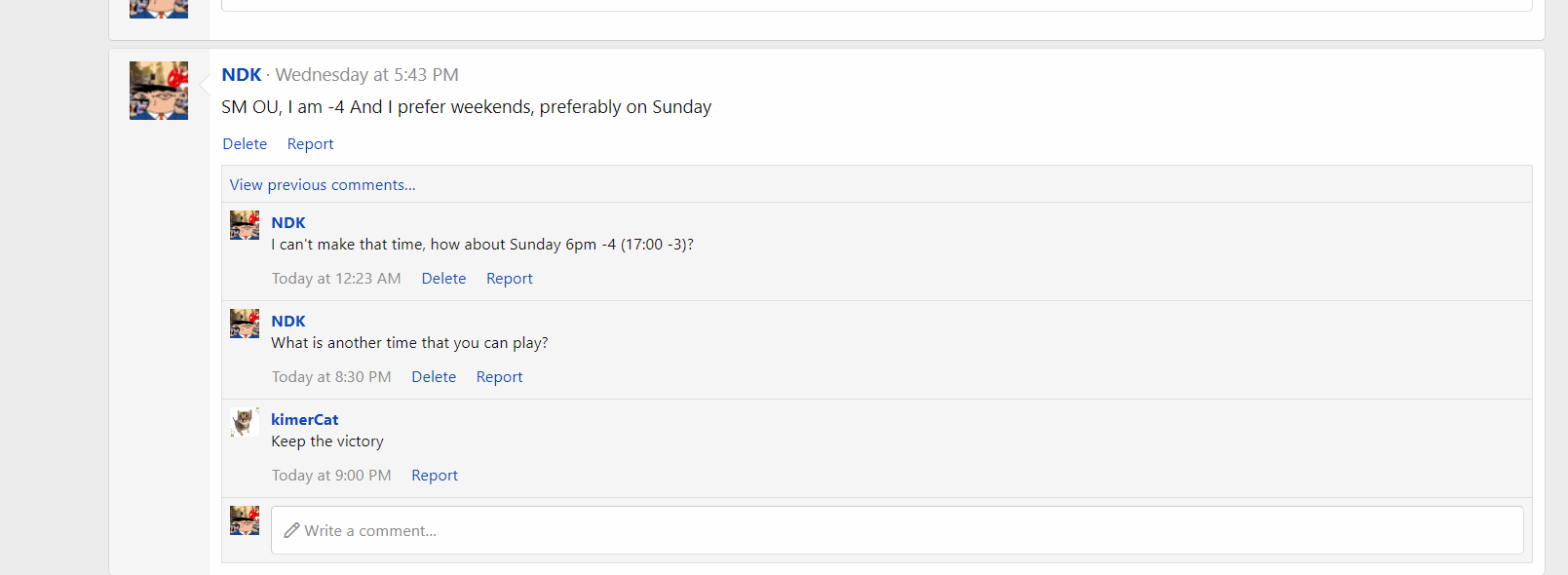The width and height of the screenshot is (1568, 575).
Task: Delete the comment posted Today at 12:23 AM
Action: coord(443,279)
